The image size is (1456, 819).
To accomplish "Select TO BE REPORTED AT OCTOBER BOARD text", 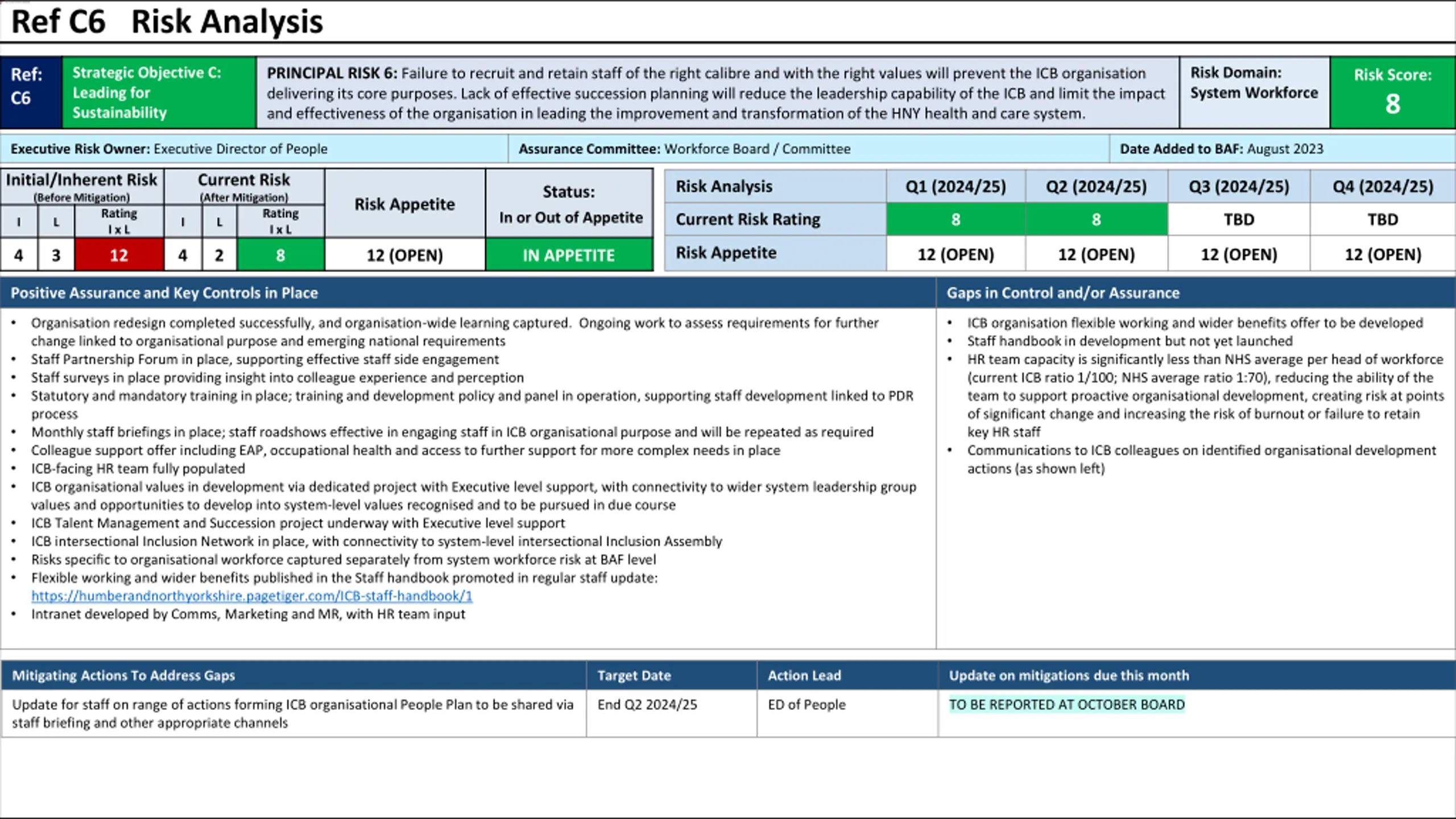I will click(x=1067, y=704).
